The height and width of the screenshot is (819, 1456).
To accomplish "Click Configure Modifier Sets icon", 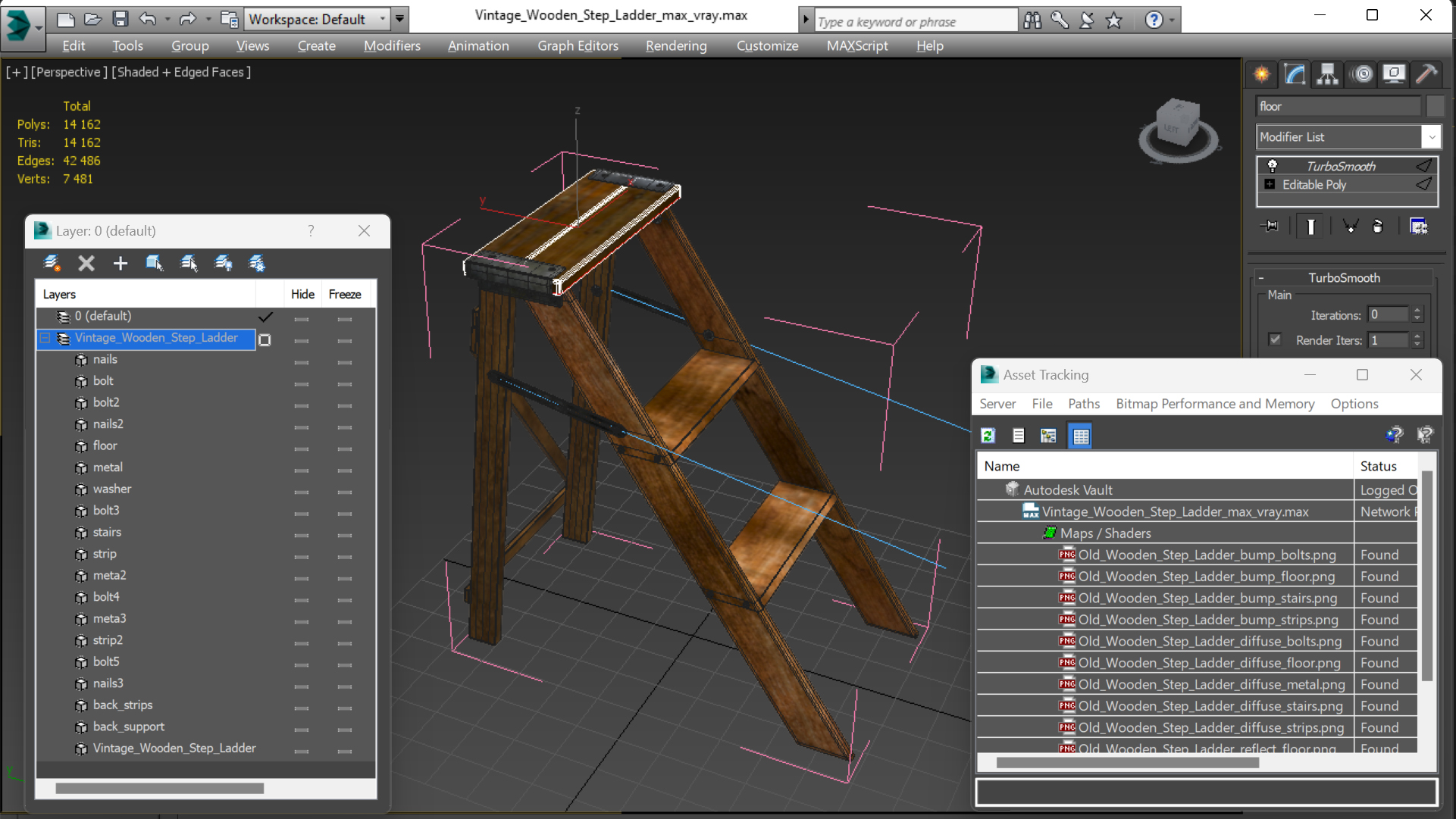I will (1419, 227).
